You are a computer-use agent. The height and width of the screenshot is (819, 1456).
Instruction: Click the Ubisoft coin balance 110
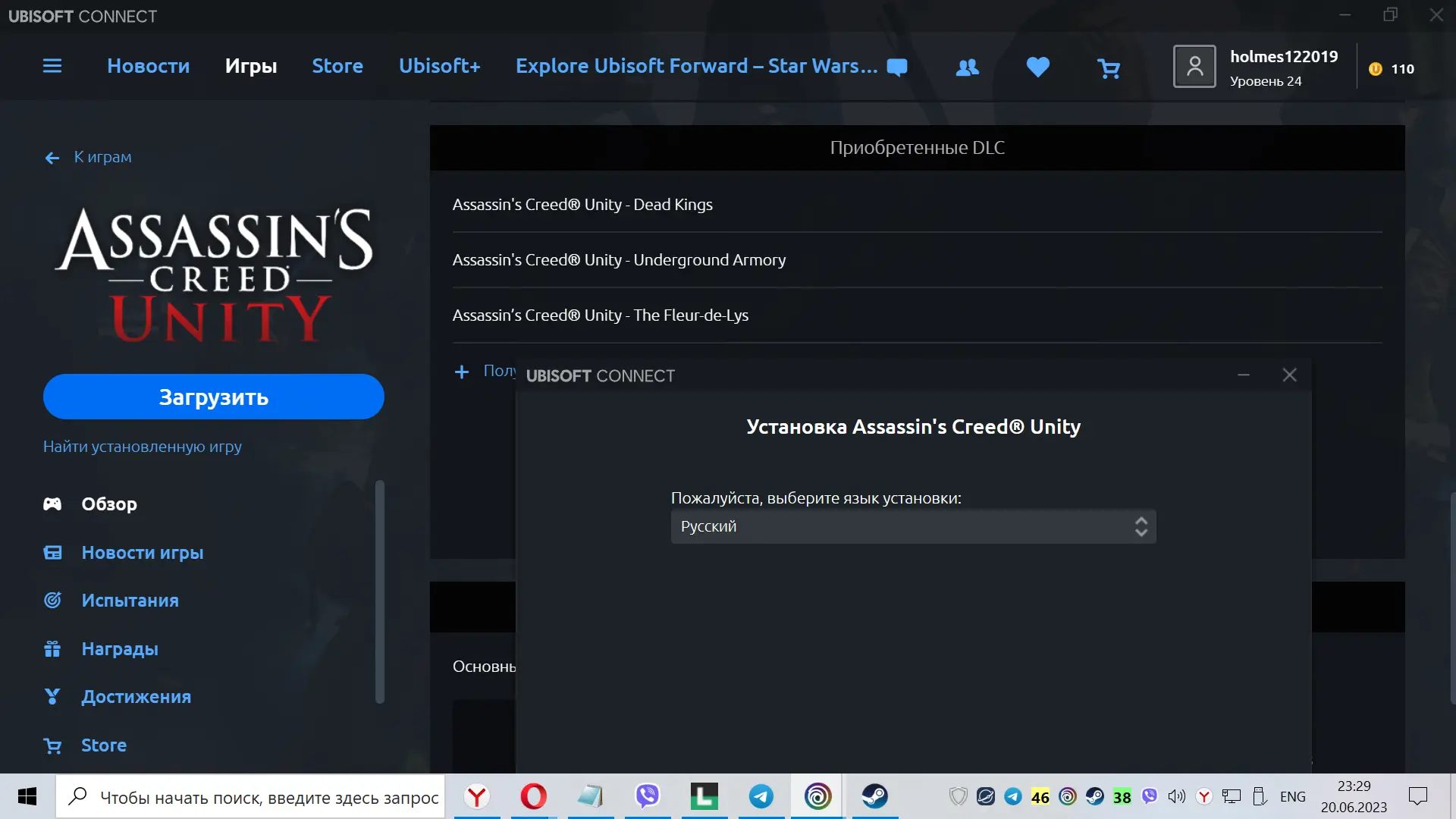1392,69
